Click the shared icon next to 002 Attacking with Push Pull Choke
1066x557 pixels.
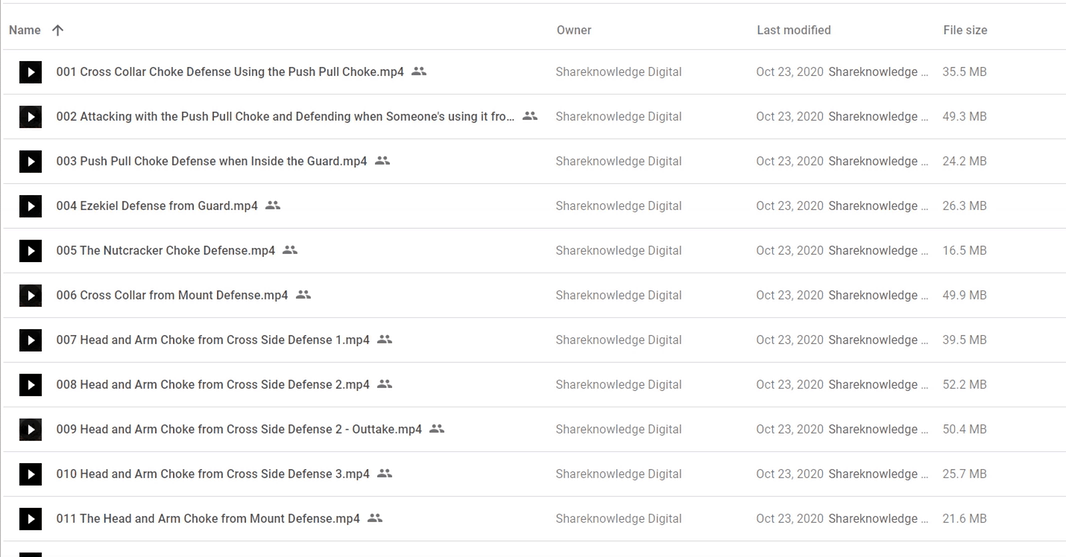tap(530, 116)
